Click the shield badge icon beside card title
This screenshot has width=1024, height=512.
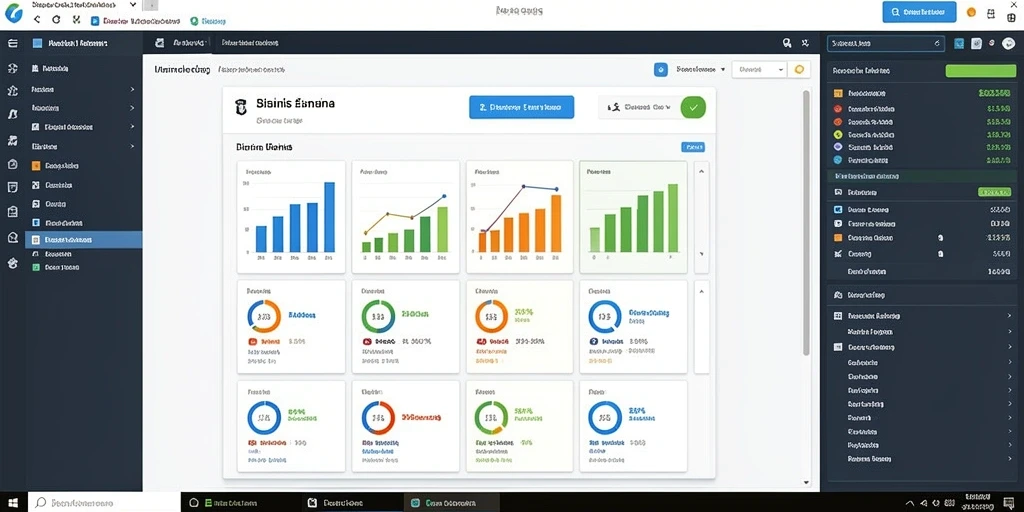click(x=241, y=107)
